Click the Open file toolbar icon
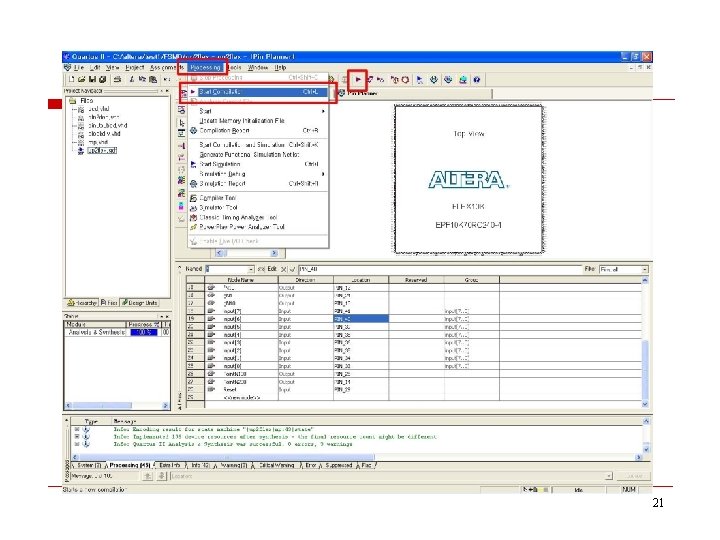Screen dimensions: 720x540 click(x=82, y=79)
